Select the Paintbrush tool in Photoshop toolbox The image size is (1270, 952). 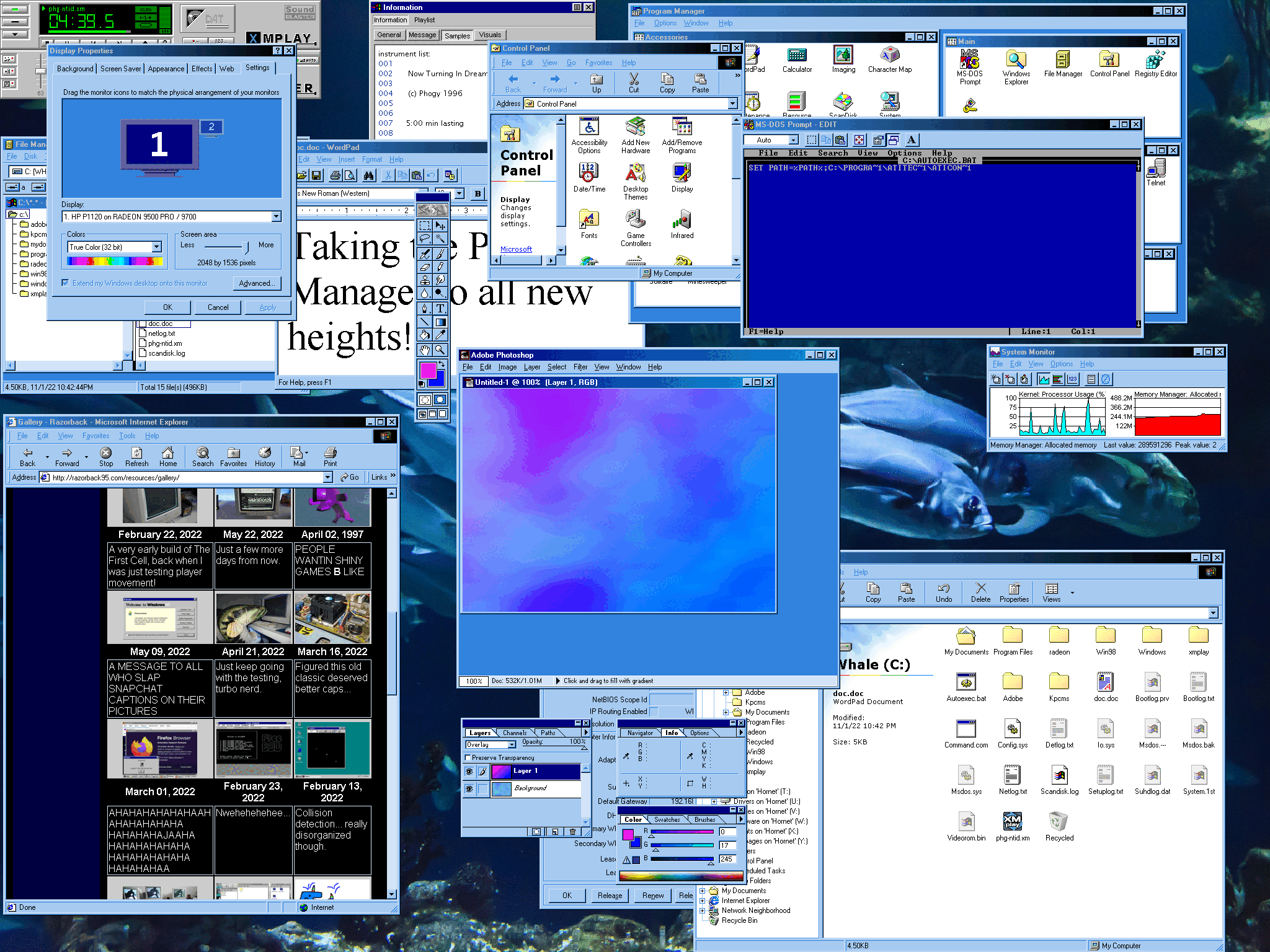(440, 253)
